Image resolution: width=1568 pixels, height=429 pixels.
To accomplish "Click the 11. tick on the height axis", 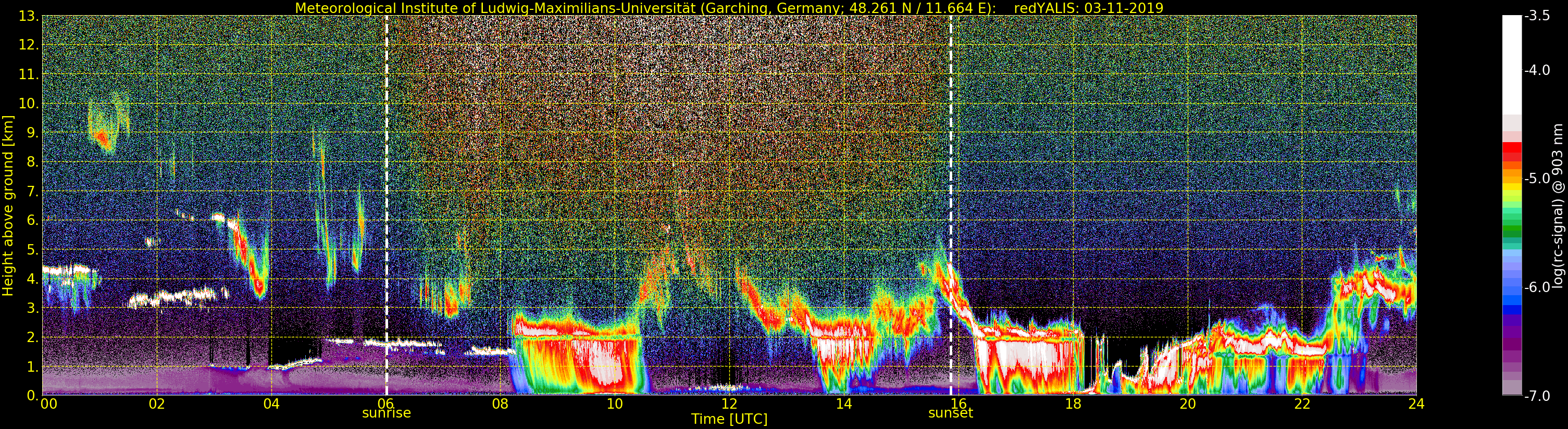I will coord(29,74).
